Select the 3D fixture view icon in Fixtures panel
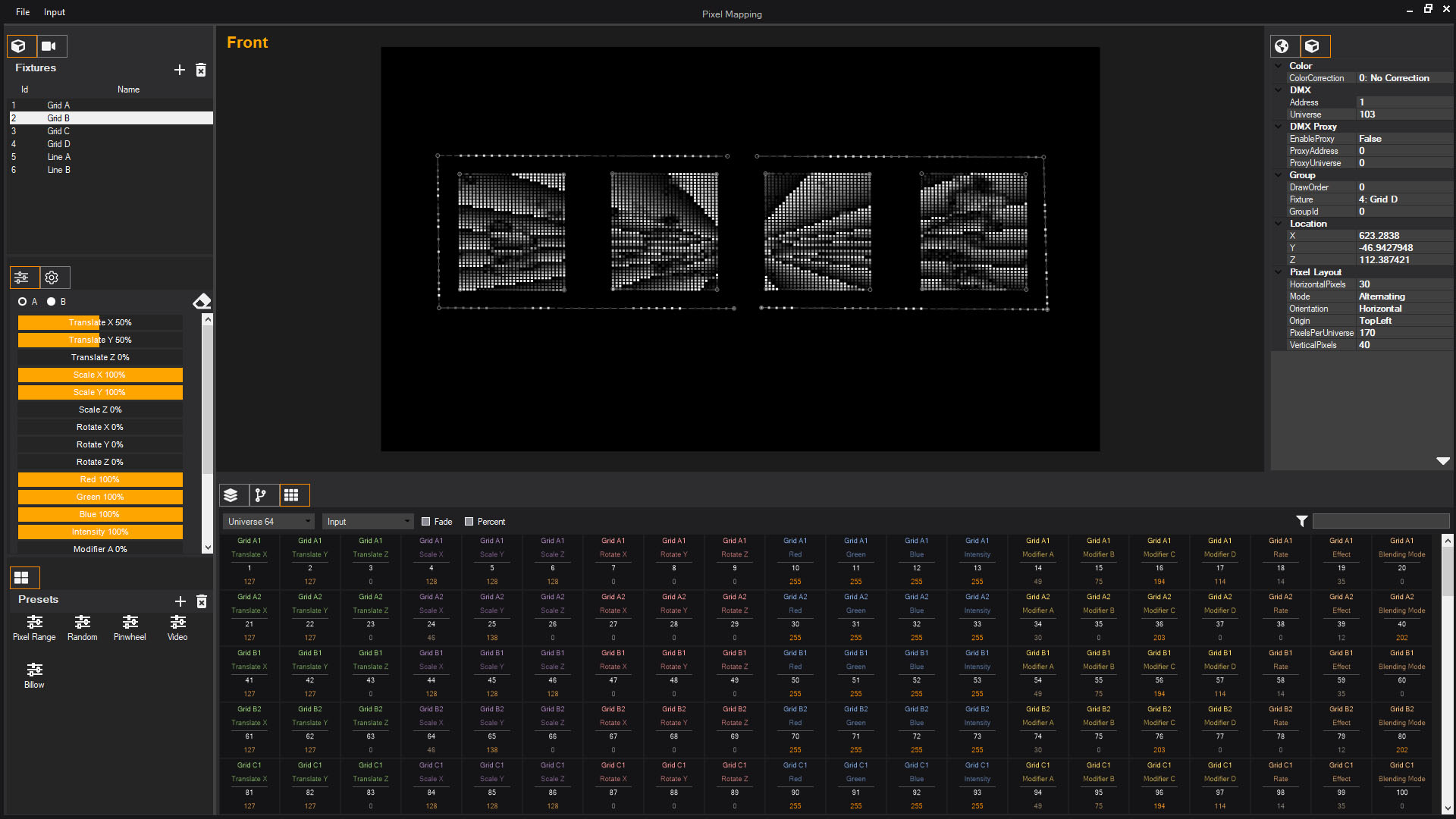This screenshot has height=819, width=1456. point(20,45)
